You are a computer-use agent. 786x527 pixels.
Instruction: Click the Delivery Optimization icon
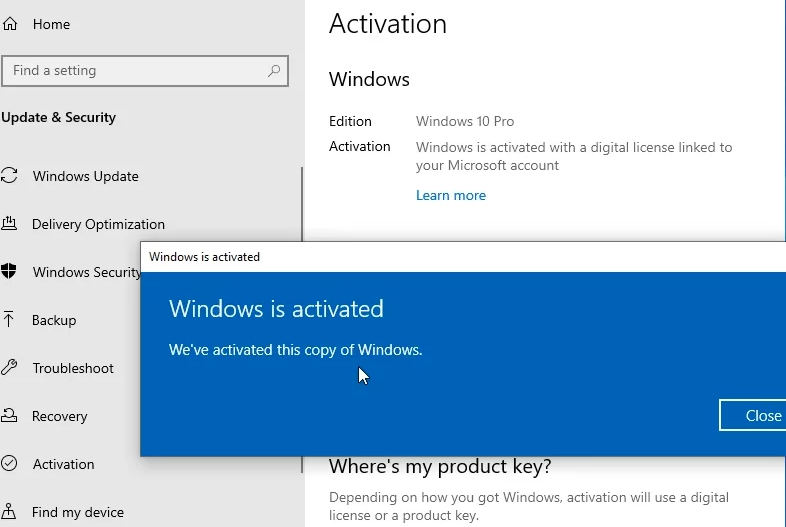click(9, 223)
